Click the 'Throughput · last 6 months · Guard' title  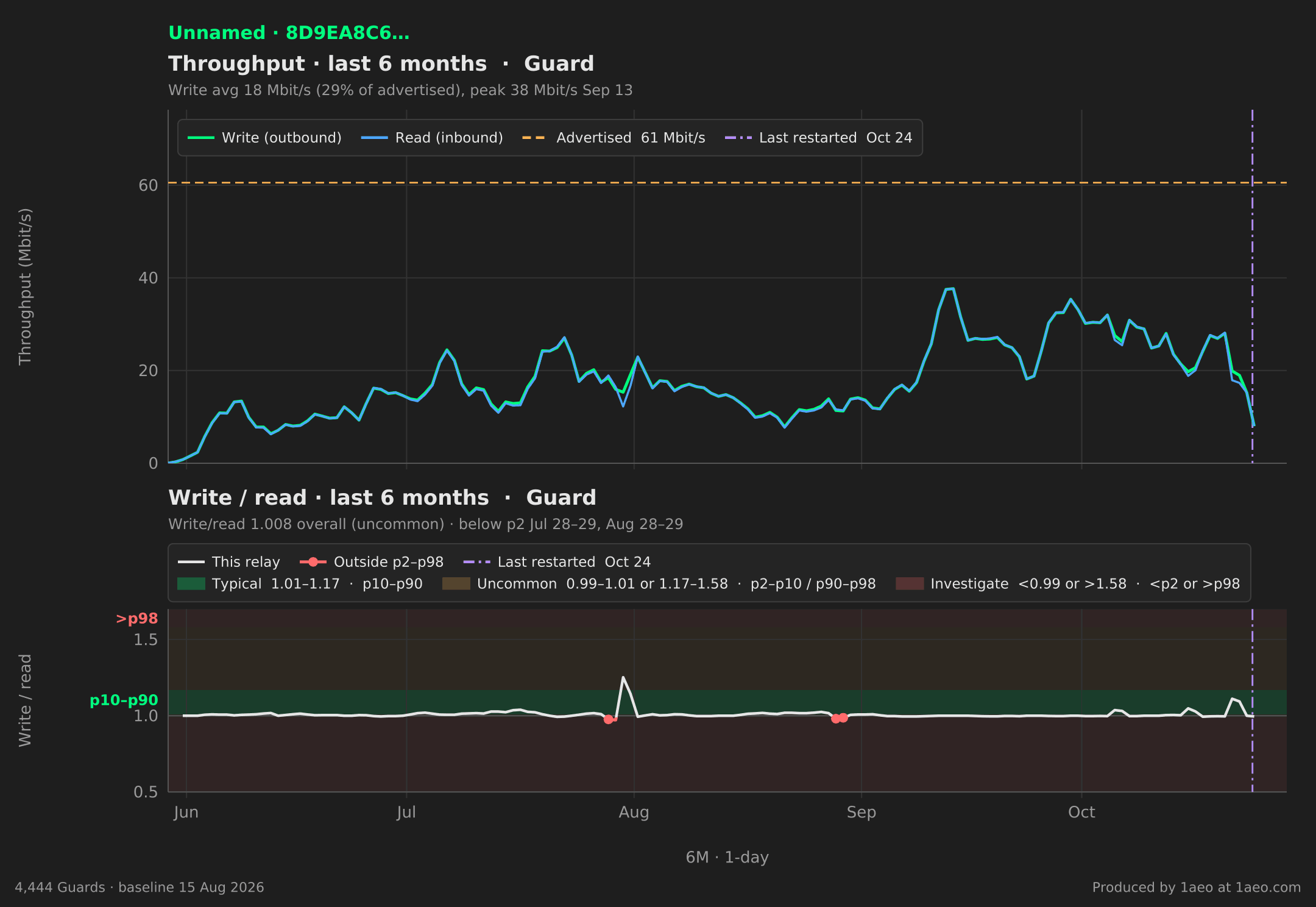(x=381, y=64)
